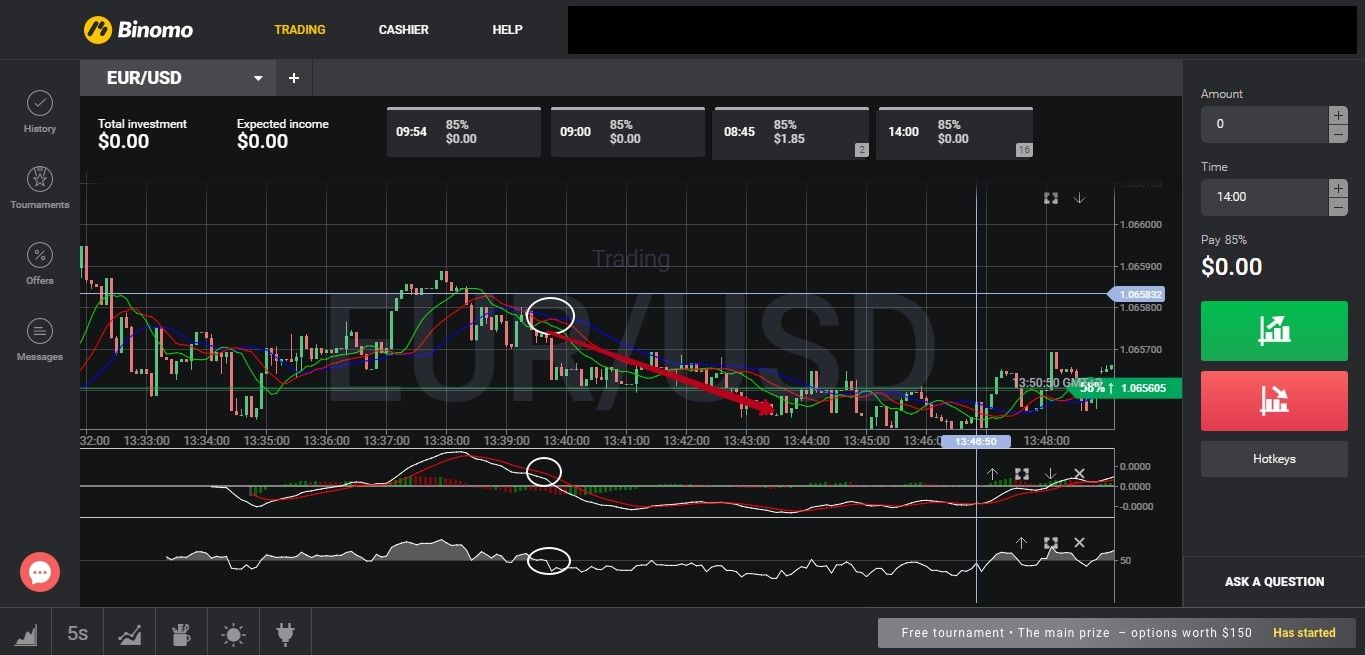1365x655 pixels.
Task: Add a new asset tab with plus
Action: click(294, 78)
